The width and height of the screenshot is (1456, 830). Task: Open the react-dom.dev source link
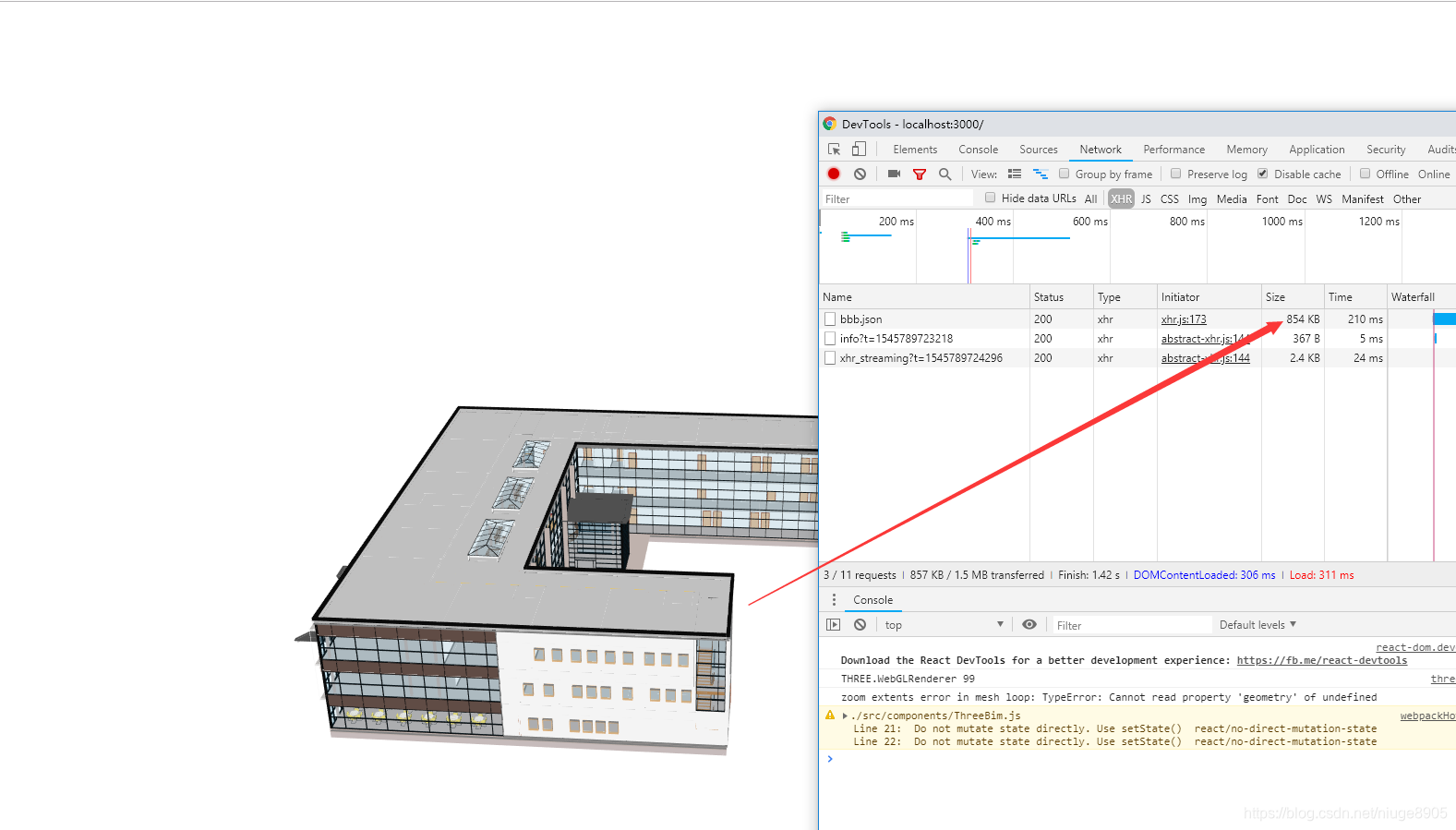1415,647
